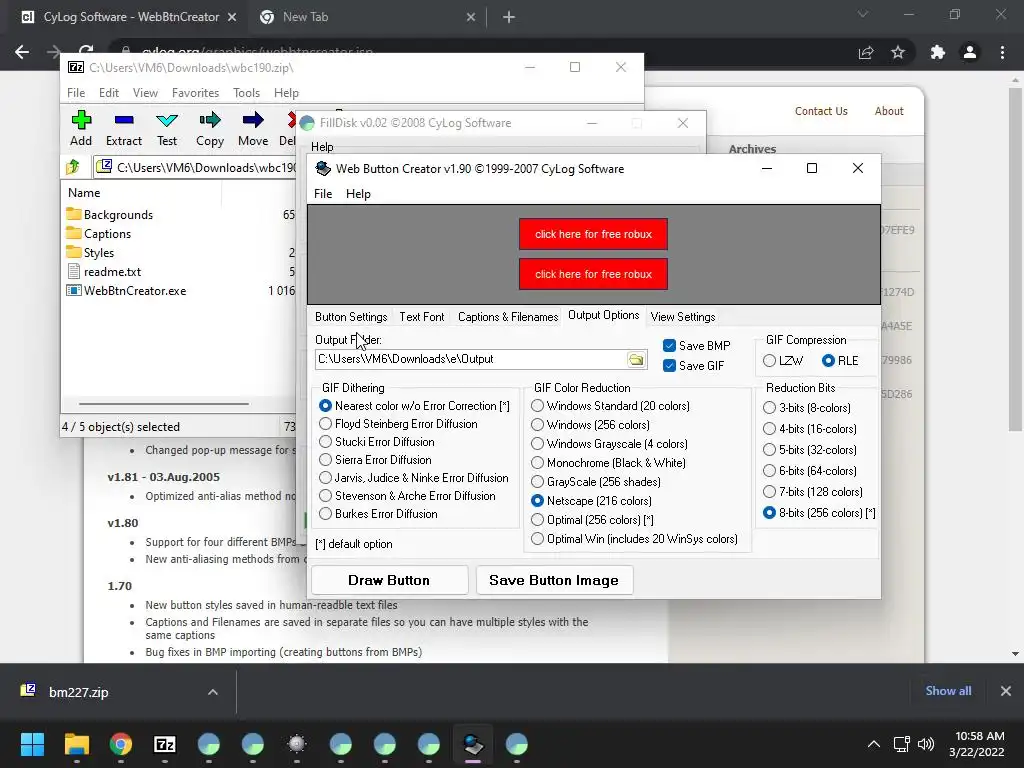
Task: Click the browser back arrow
Action: 22,52
